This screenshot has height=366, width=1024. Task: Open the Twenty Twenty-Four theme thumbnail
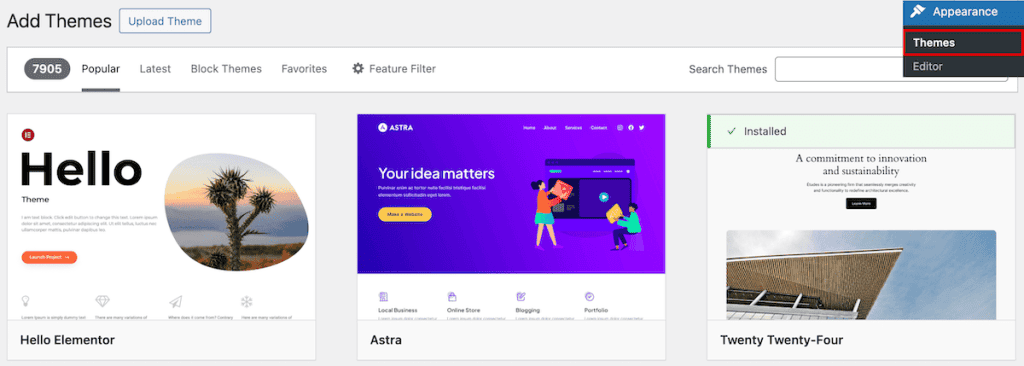tap(861, 217)
